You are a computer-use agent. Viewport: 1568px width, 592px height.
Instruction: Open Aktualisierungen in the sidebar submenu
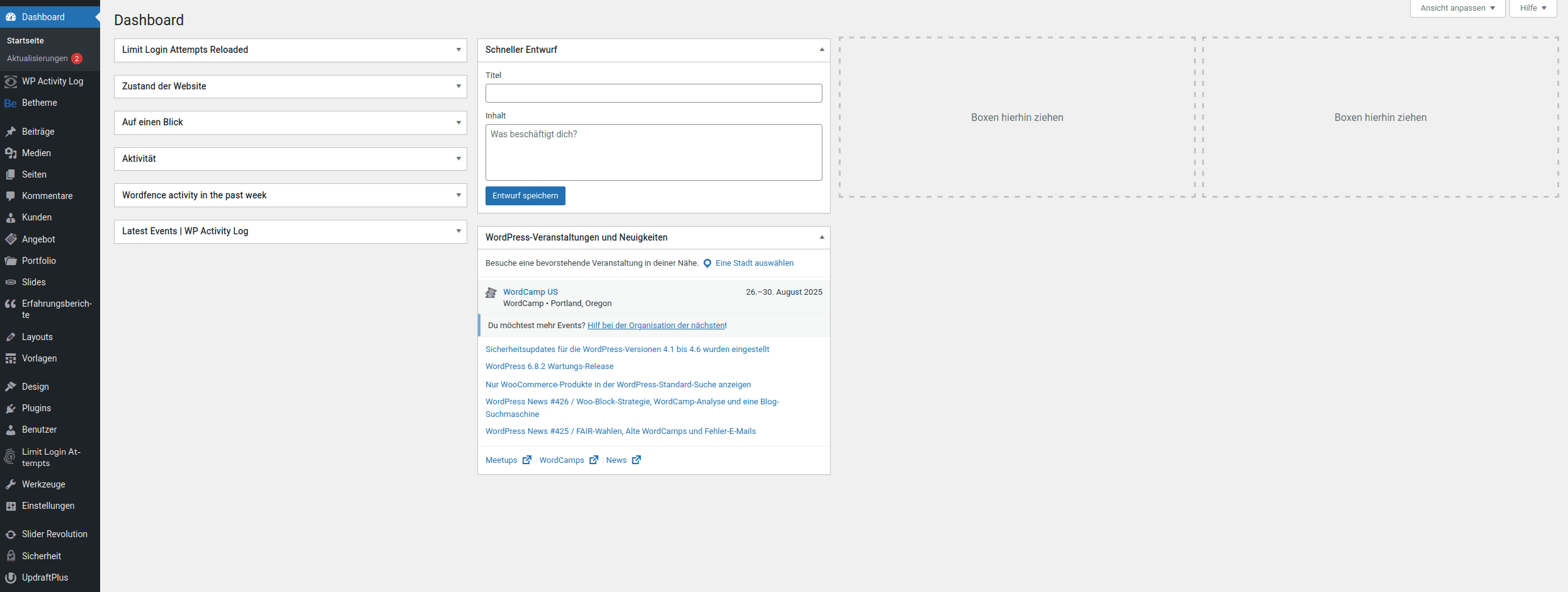coord(37,59)
